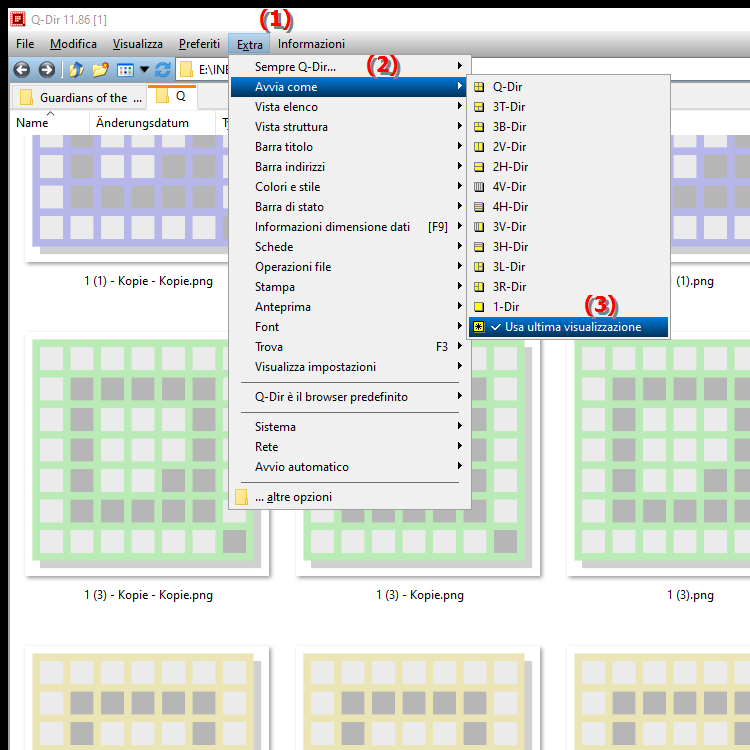The height and width of the screenshot is (750, 750).
Task: Open the Modifica menu
Action: [73, 44]
